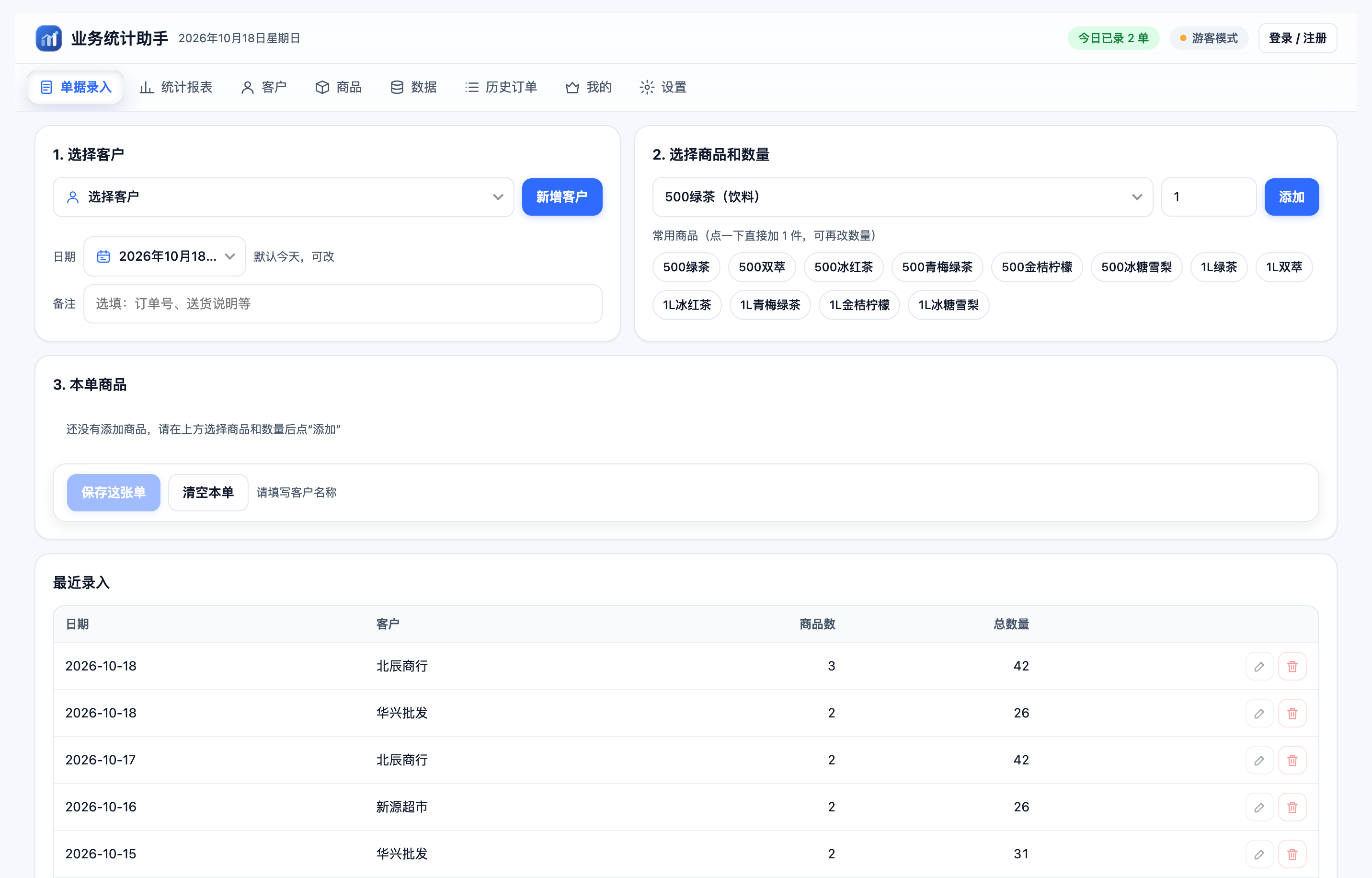
Task: Open the 数据 tab
Action: point(413,87)
